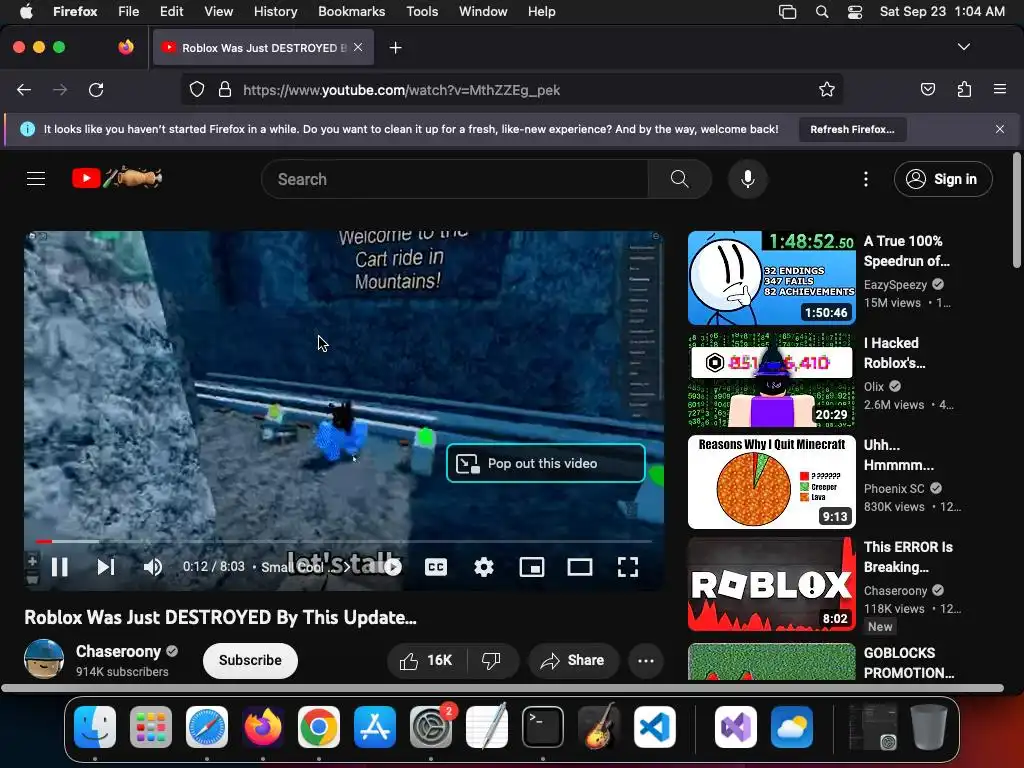Open YouTube guide hamburger menu
This screenshot has height=768, width=1024.
(x=36, y=178)
